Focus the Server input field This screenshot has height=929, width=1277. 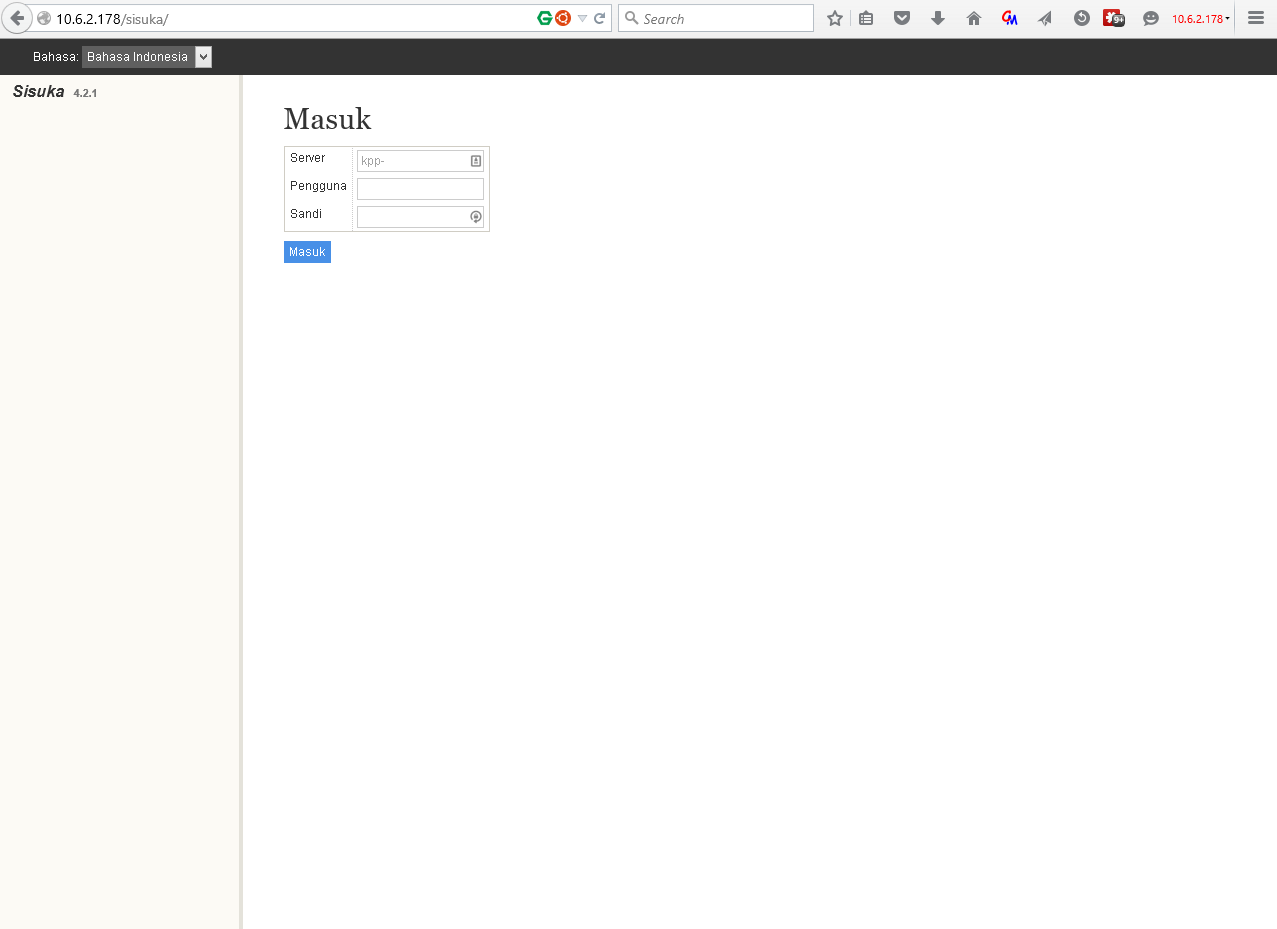pyautogui.click(x=420, y=161)
